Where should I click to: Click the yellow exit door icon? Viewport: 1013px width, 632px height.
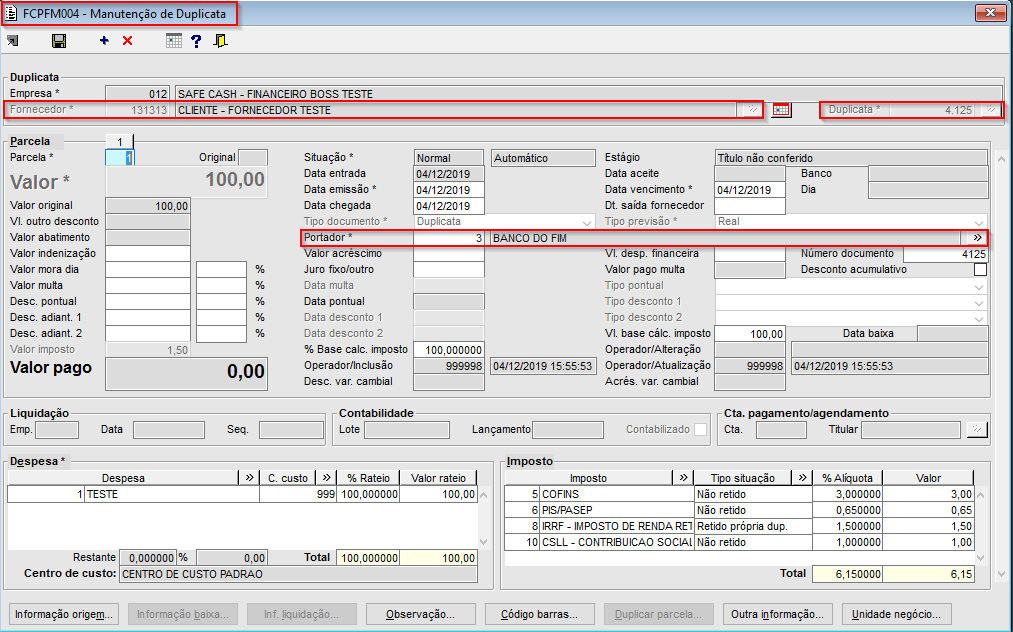click(x=220, y=41)
